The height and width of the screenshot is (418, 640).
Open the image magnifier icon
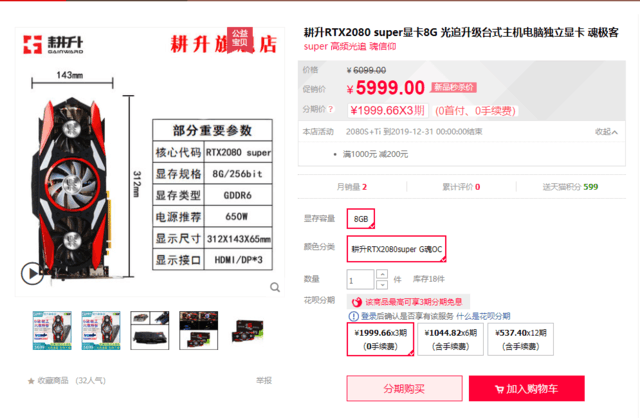[x=275, y=287]
